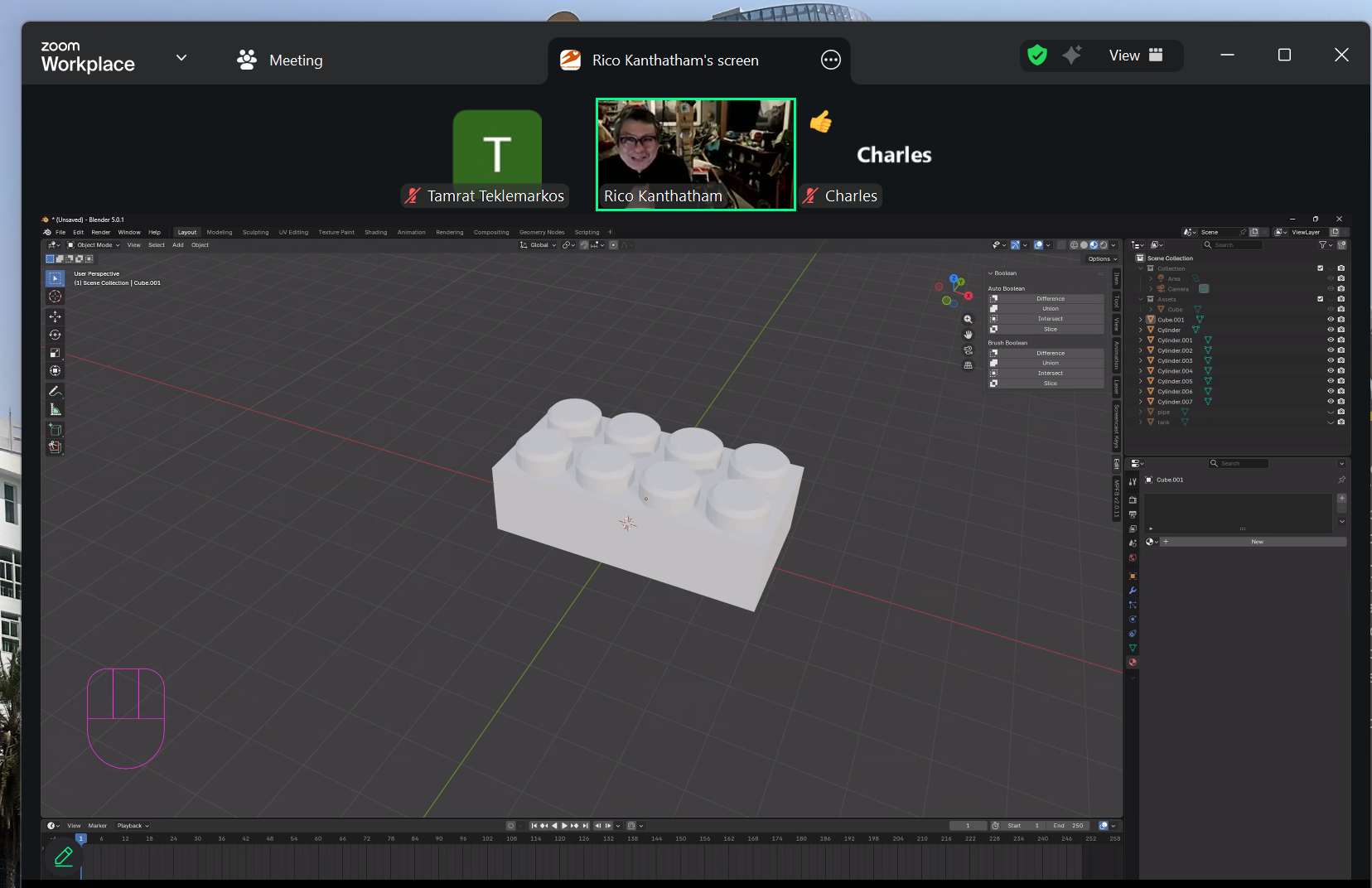This screenshot has height=888, width=1372.
Task: Select the 3D Cursor tool
Action: 55,297
